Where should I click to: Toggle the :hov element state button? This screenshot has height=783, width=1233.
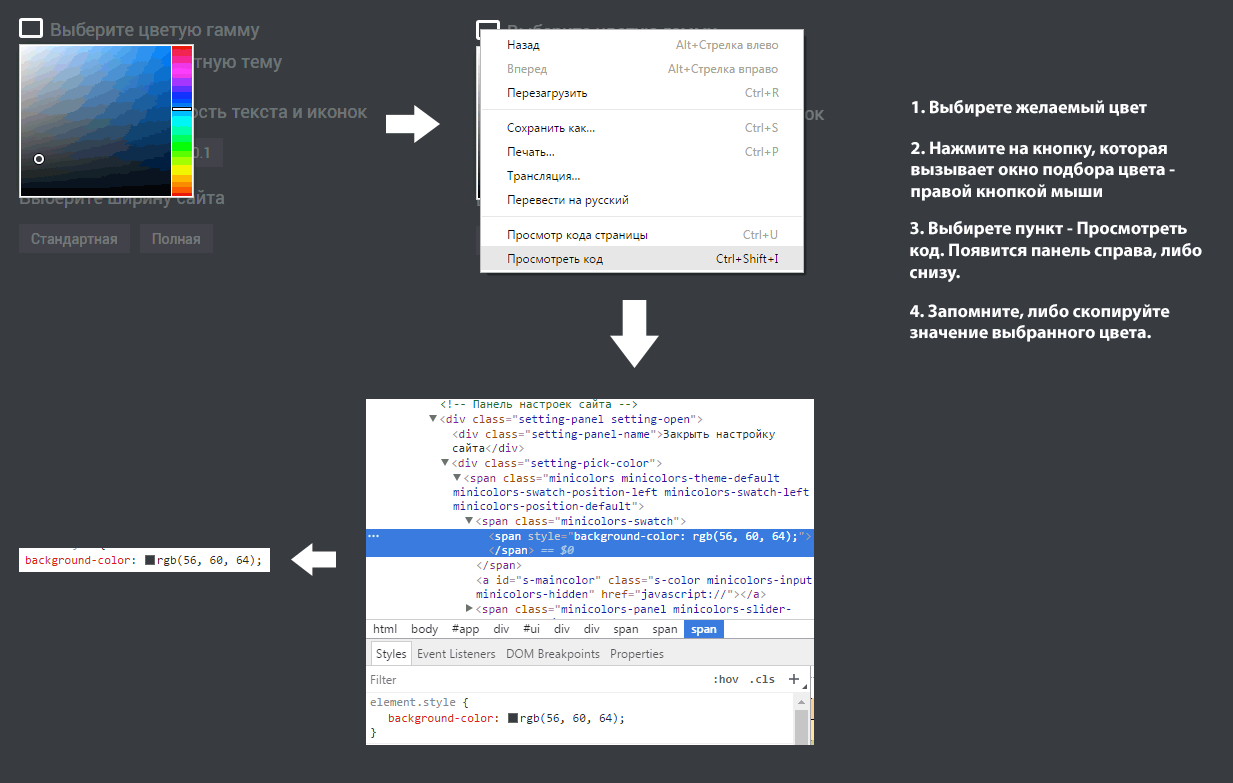coord(725,679)
